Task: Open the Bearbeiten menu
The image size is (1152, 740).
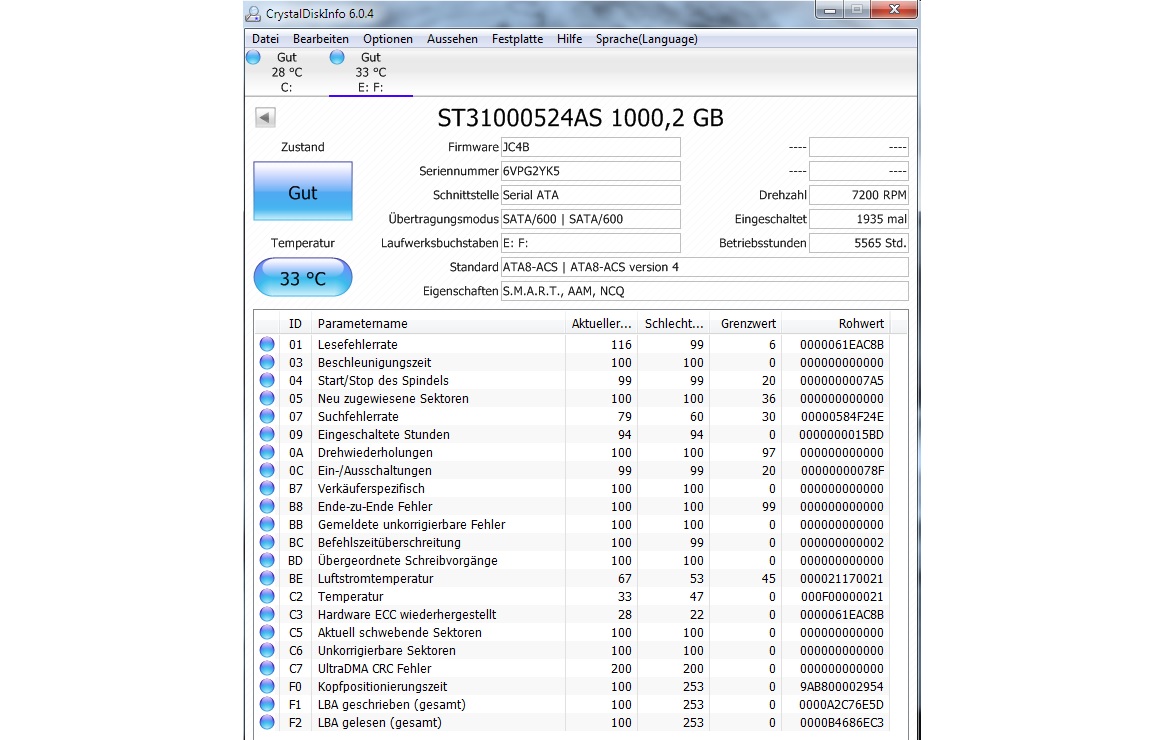Action: (x=320, y=39)
